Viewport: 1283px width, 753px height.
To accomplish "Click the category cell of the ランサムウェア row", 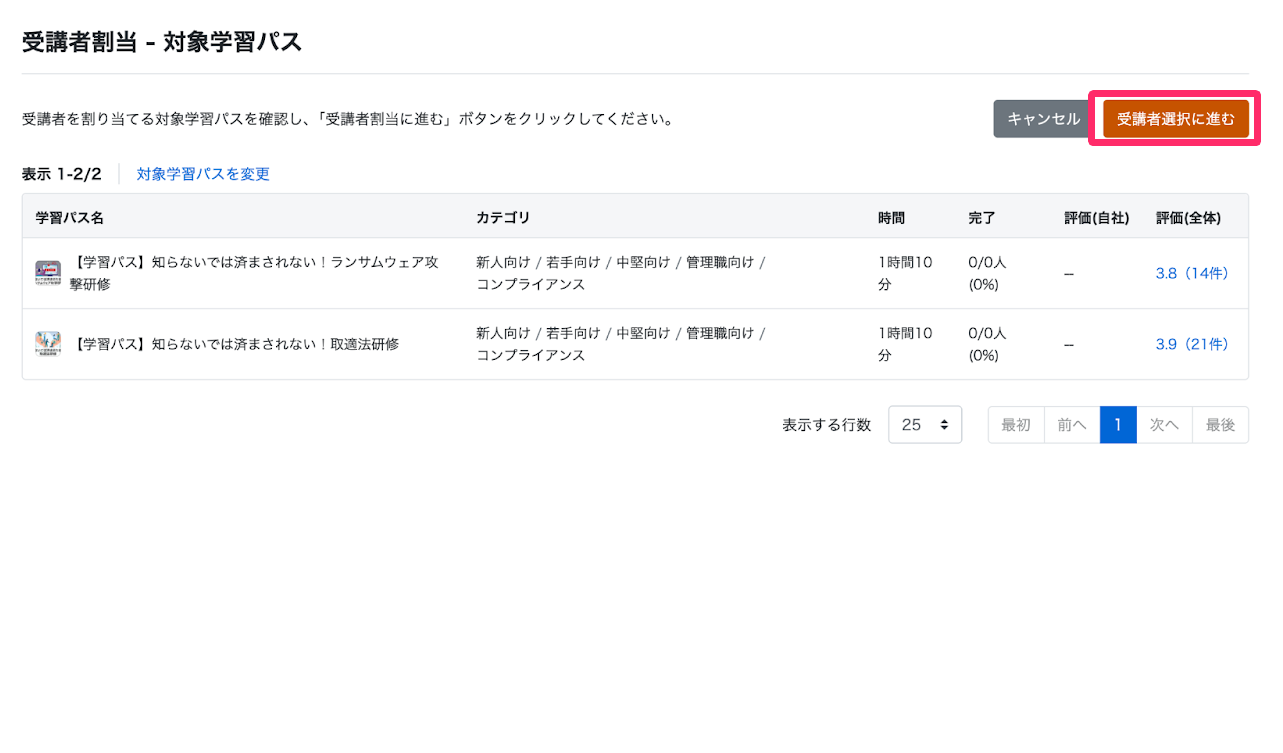I will [621, 273].
